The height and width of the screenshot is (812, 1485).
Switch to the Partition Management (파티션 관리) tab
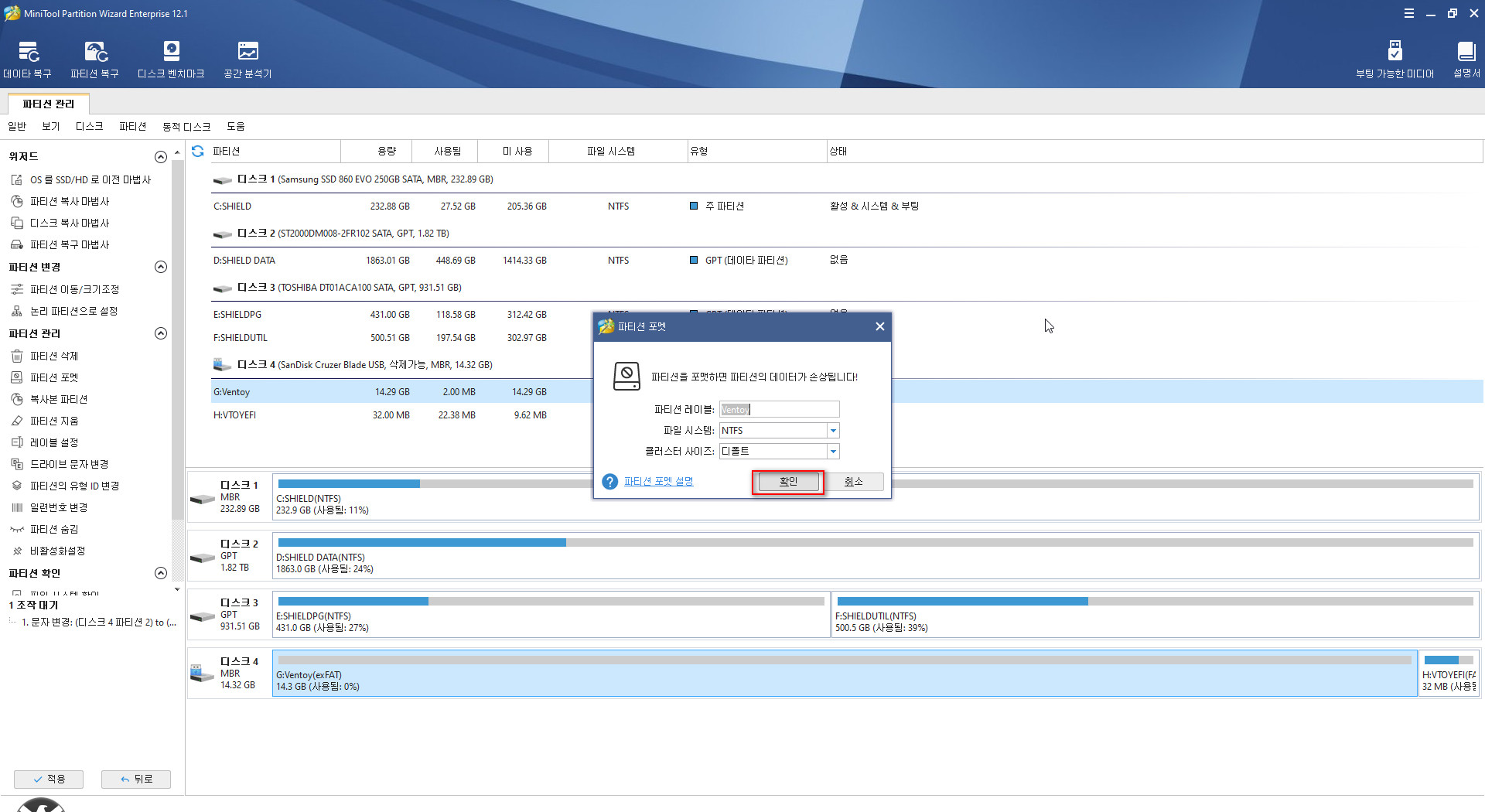[x=49, y=104]
